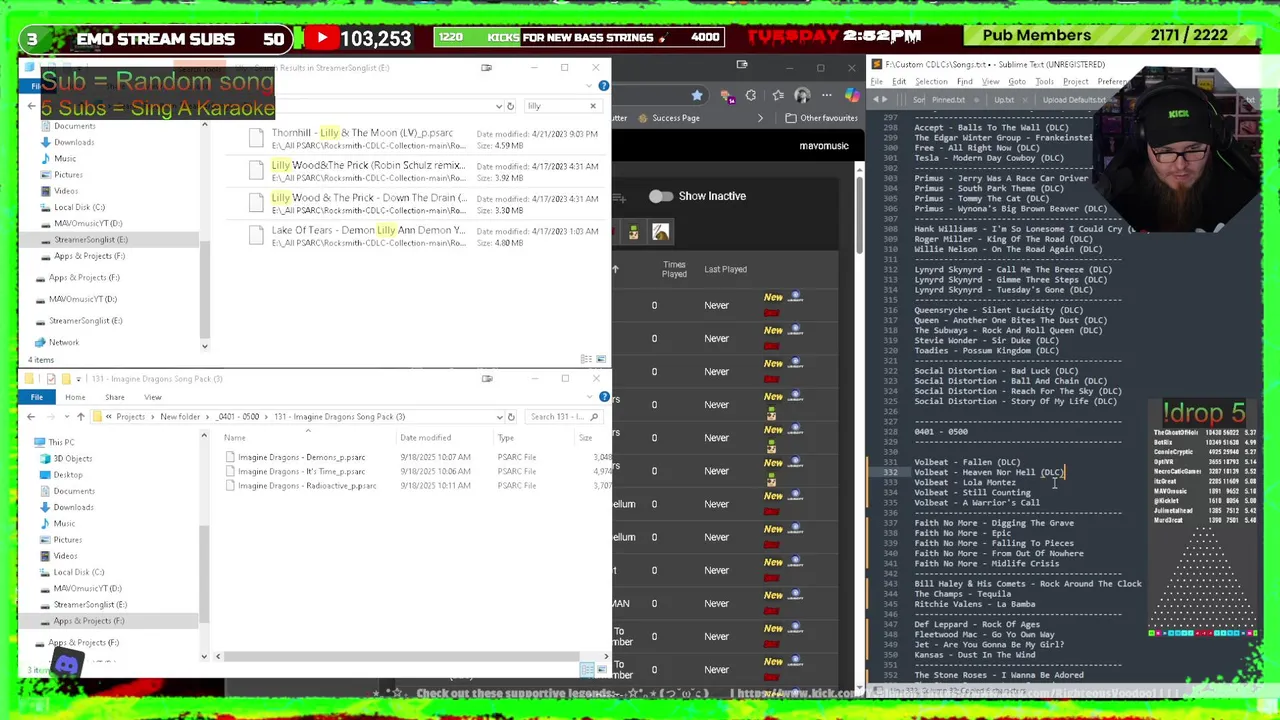The image size is (1280, 720).
Task: Click the pixel character filter icon under Show Inactive
Action: (x=633, y=232)
